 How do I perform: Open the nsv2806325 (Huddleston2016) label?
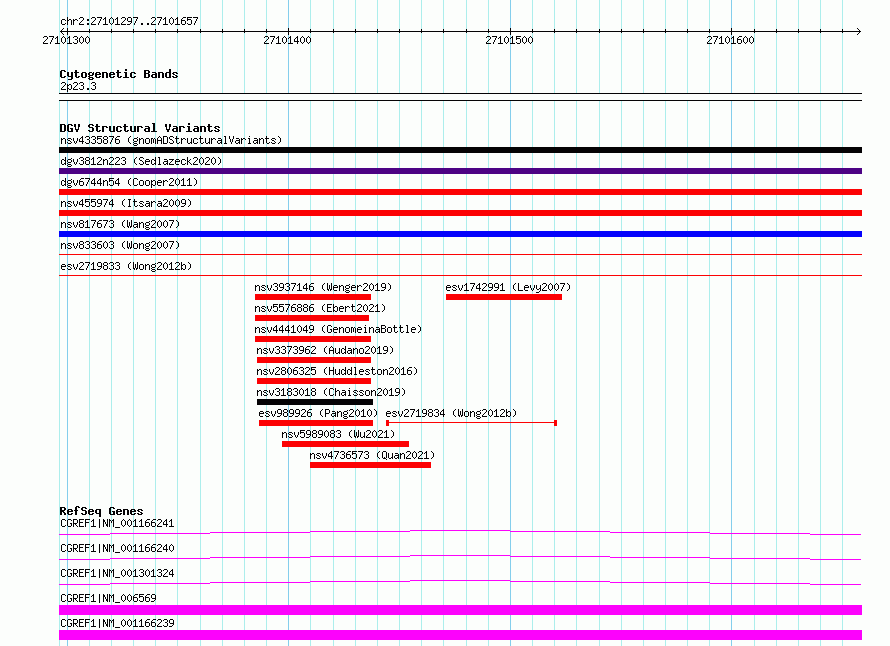(x=337, y=371)
